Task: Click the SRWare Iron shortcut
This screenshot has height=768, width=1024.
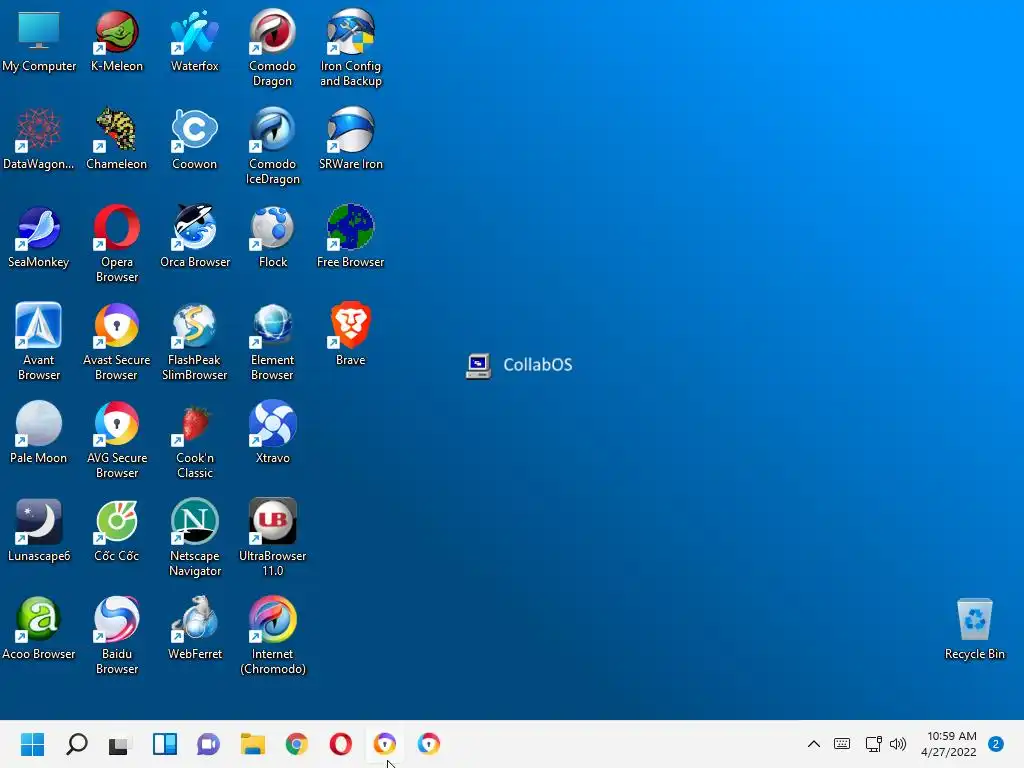Action: tap(351, 138)
